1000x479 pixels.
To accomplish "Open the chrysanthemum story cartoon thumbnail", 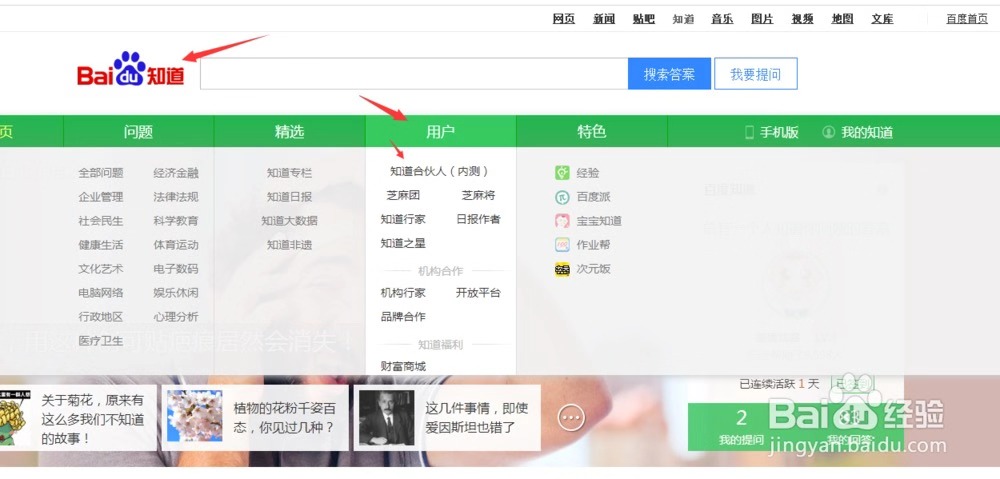I will click(x=15, y=418).
